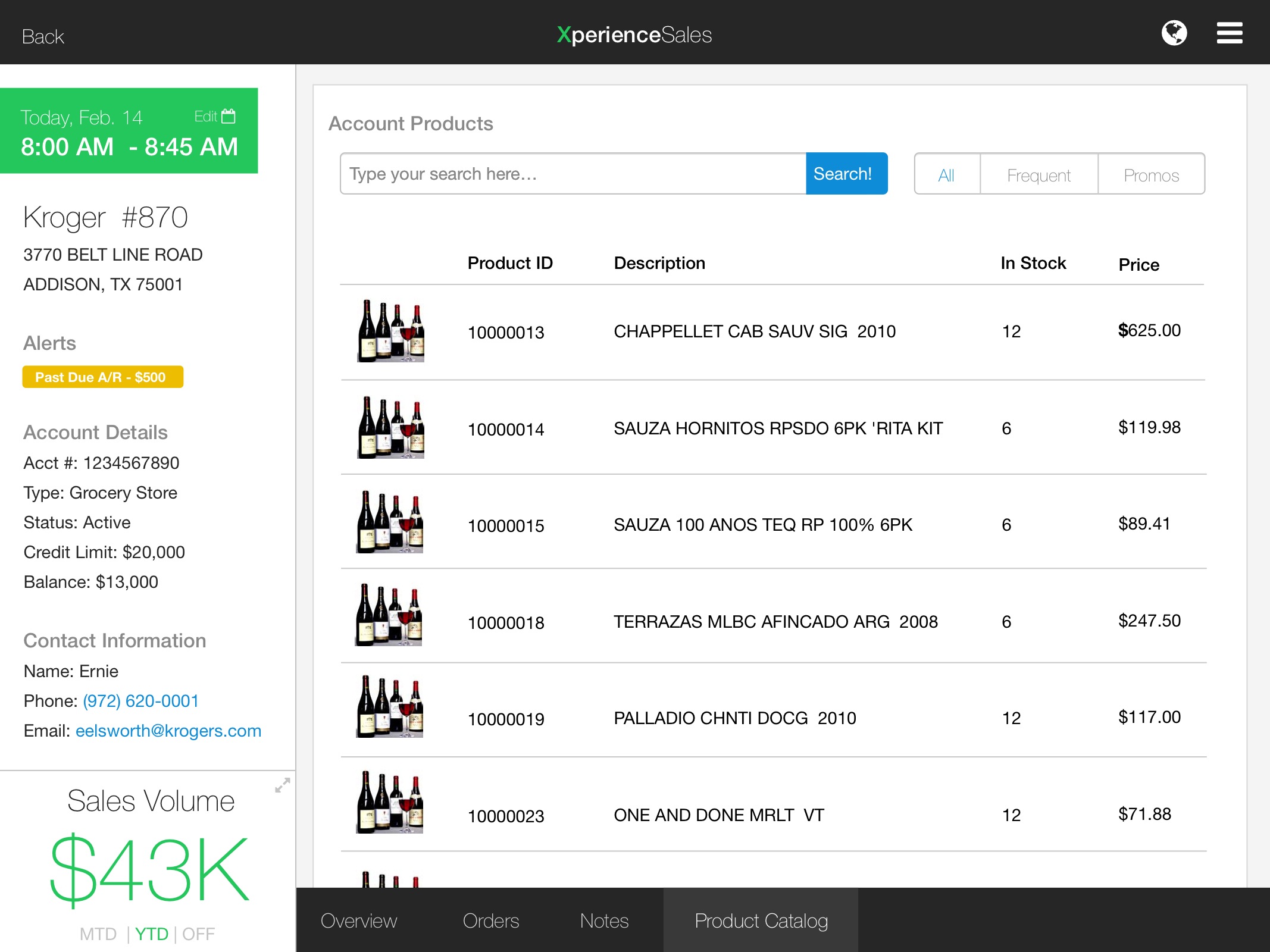Click the Product ID column header
This screenshot has width=1270, height=952.
(x=510, y=263)
